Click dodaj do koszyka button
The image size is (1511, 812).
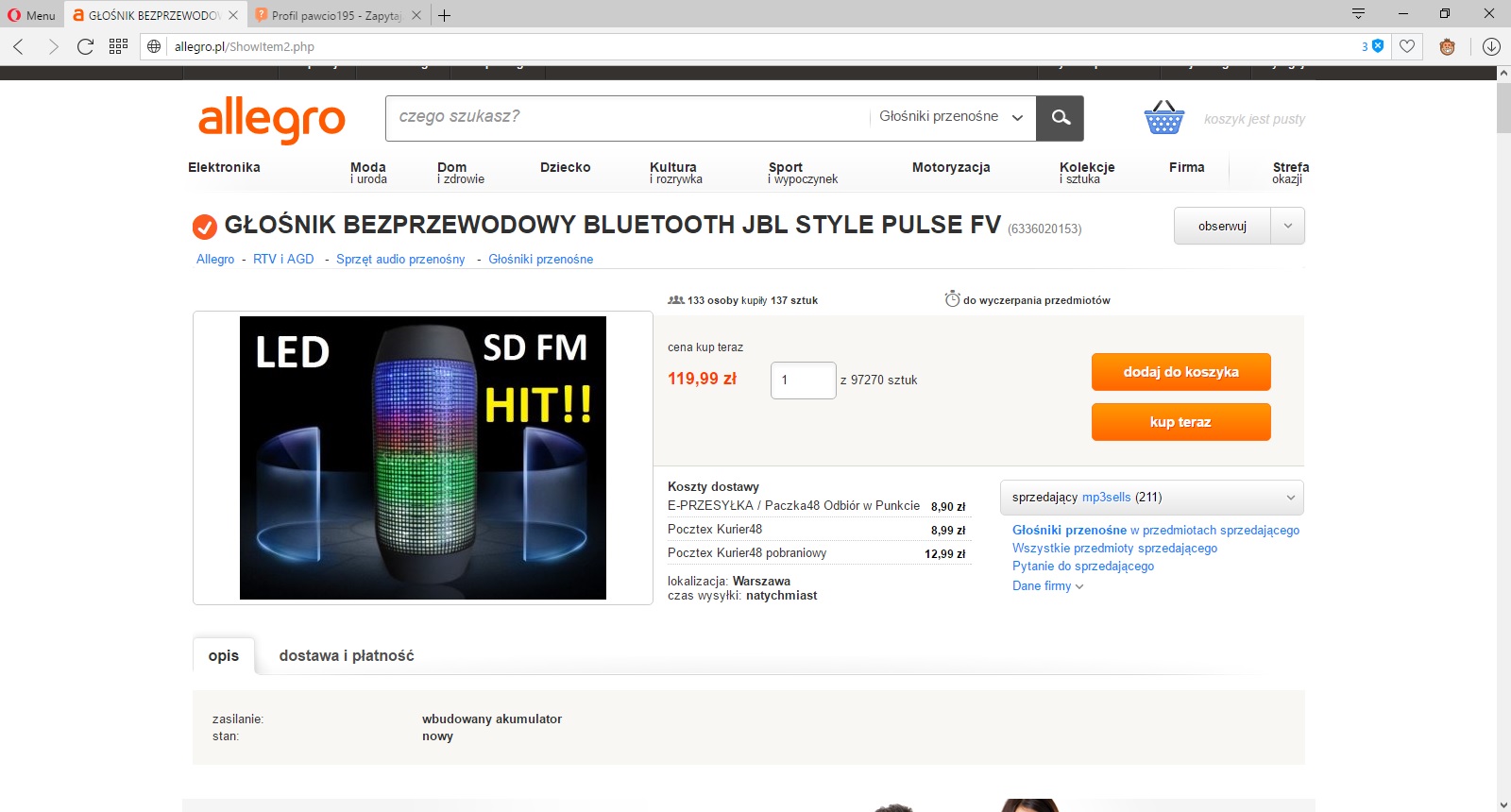click(x=1181, y=372)
